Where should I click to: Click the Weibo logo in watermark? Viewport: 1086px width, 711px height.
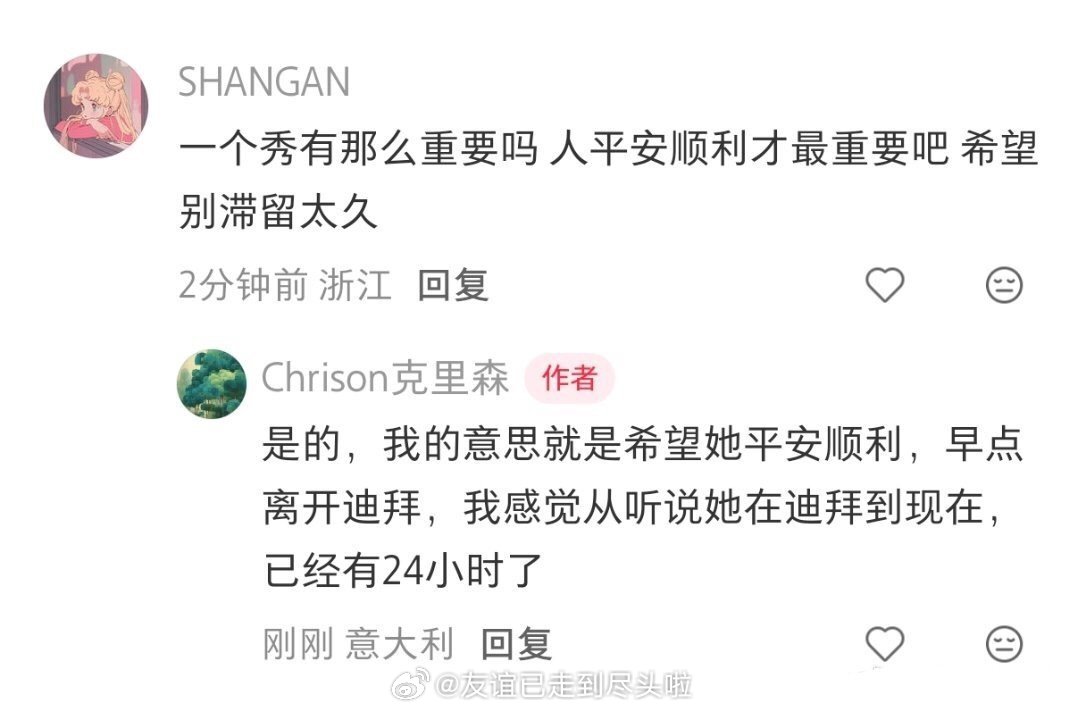click(411, 685)
